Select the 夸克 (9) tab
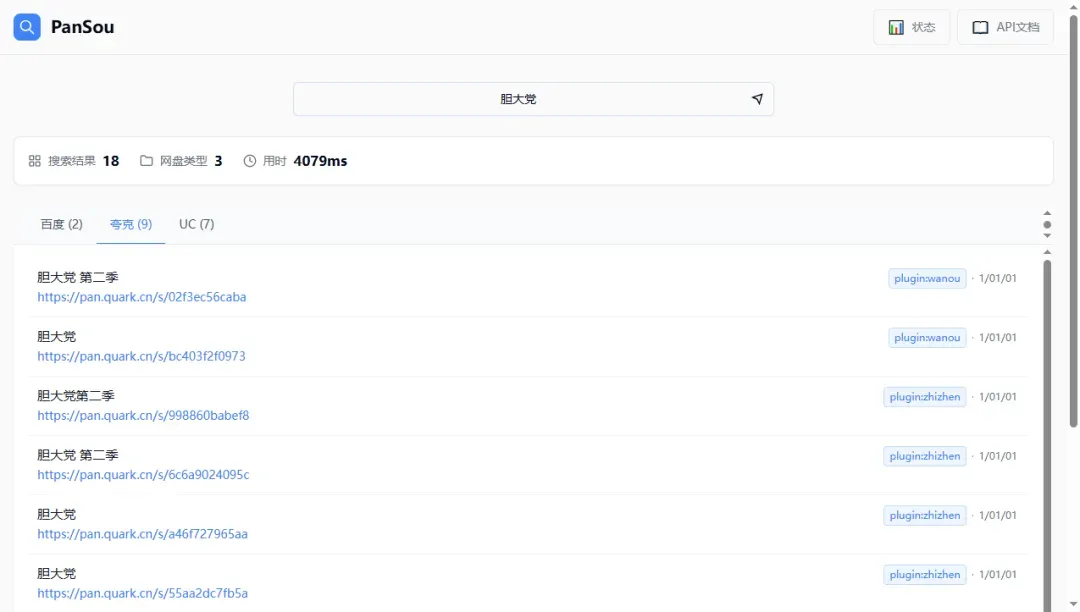Image resolution: width=1080 pixels, height=612 pixels. point(131,224)
